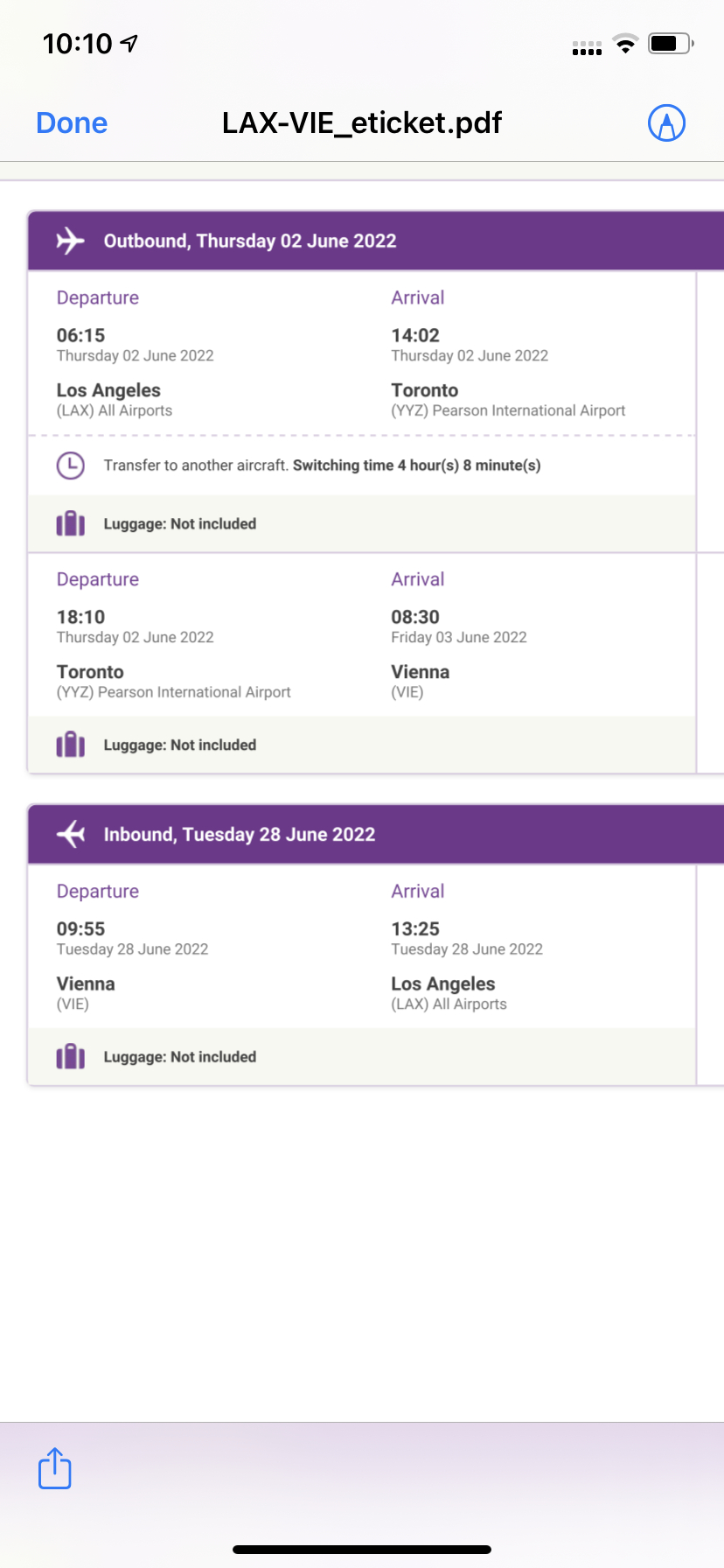The width and height of the screenshot is (724, 1568).
Task: Tap the LAX-VIE_eticket.pdf title
Action: coord(361,123)
